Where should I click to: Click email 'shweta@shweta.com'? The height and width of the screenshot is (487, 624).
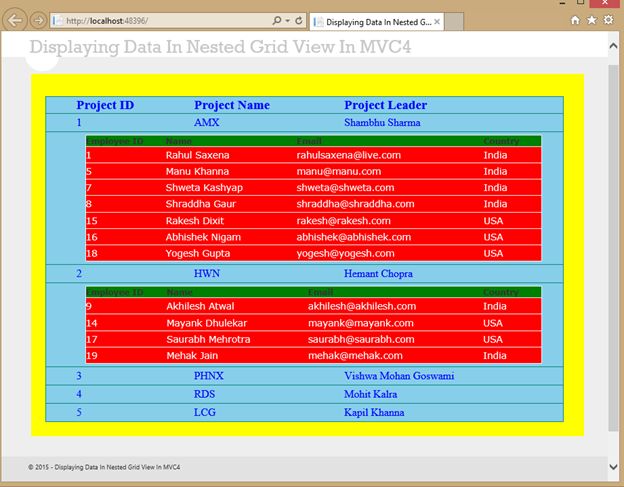[345, 188]
